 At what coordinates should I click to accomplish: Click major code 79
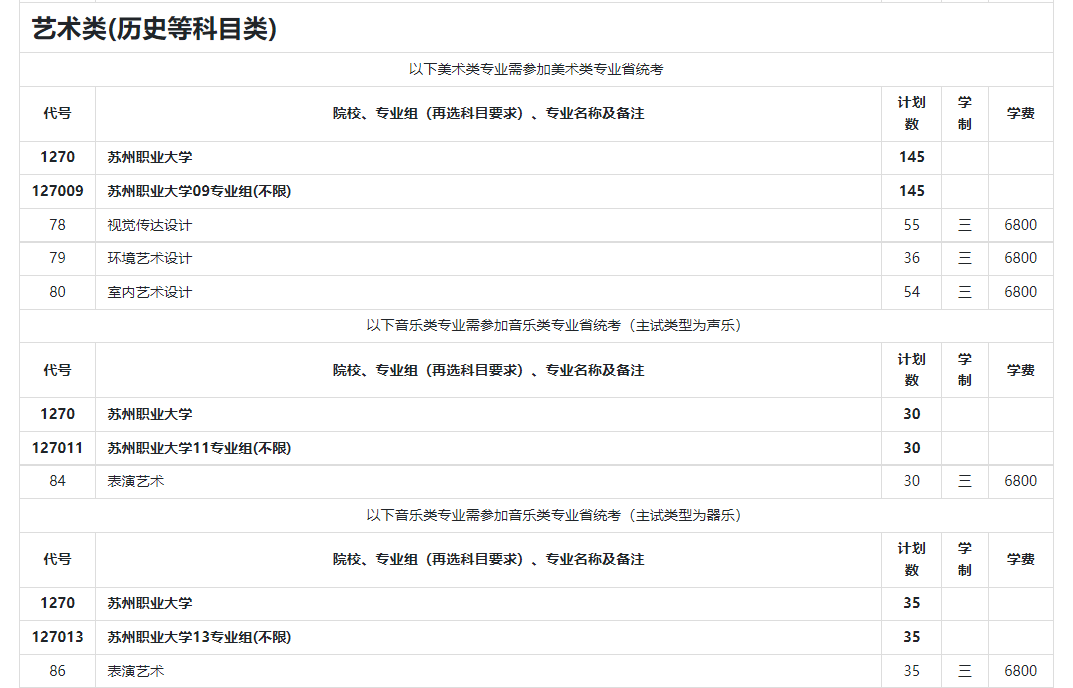(x=57, y=258)
